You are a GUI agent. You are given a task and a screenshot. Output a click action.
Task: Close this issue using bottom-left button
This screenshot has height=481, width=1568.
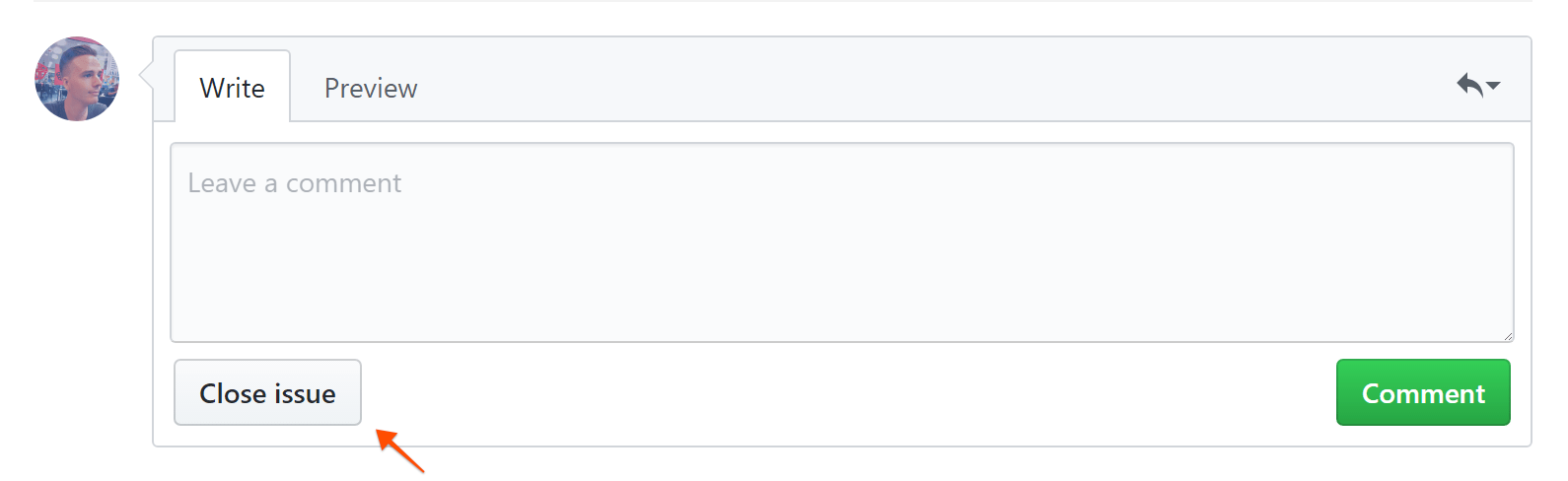[267, 392]
